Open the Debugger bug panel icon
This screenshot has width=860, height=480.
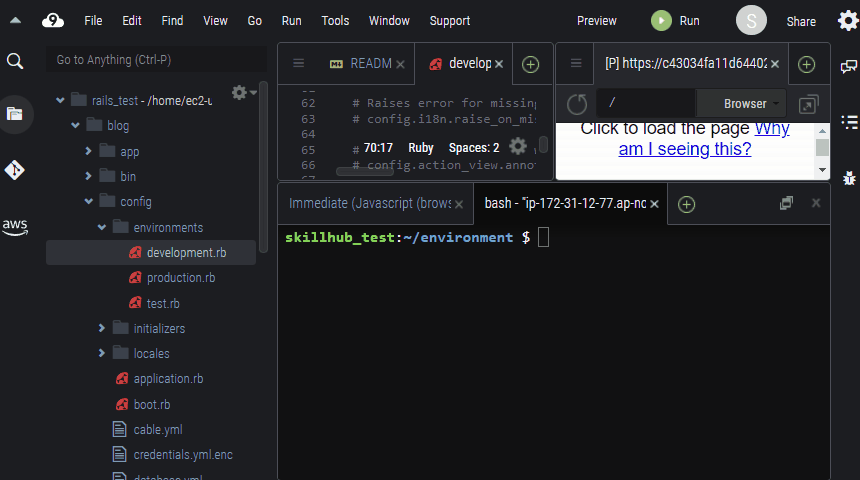coord(849,178)
